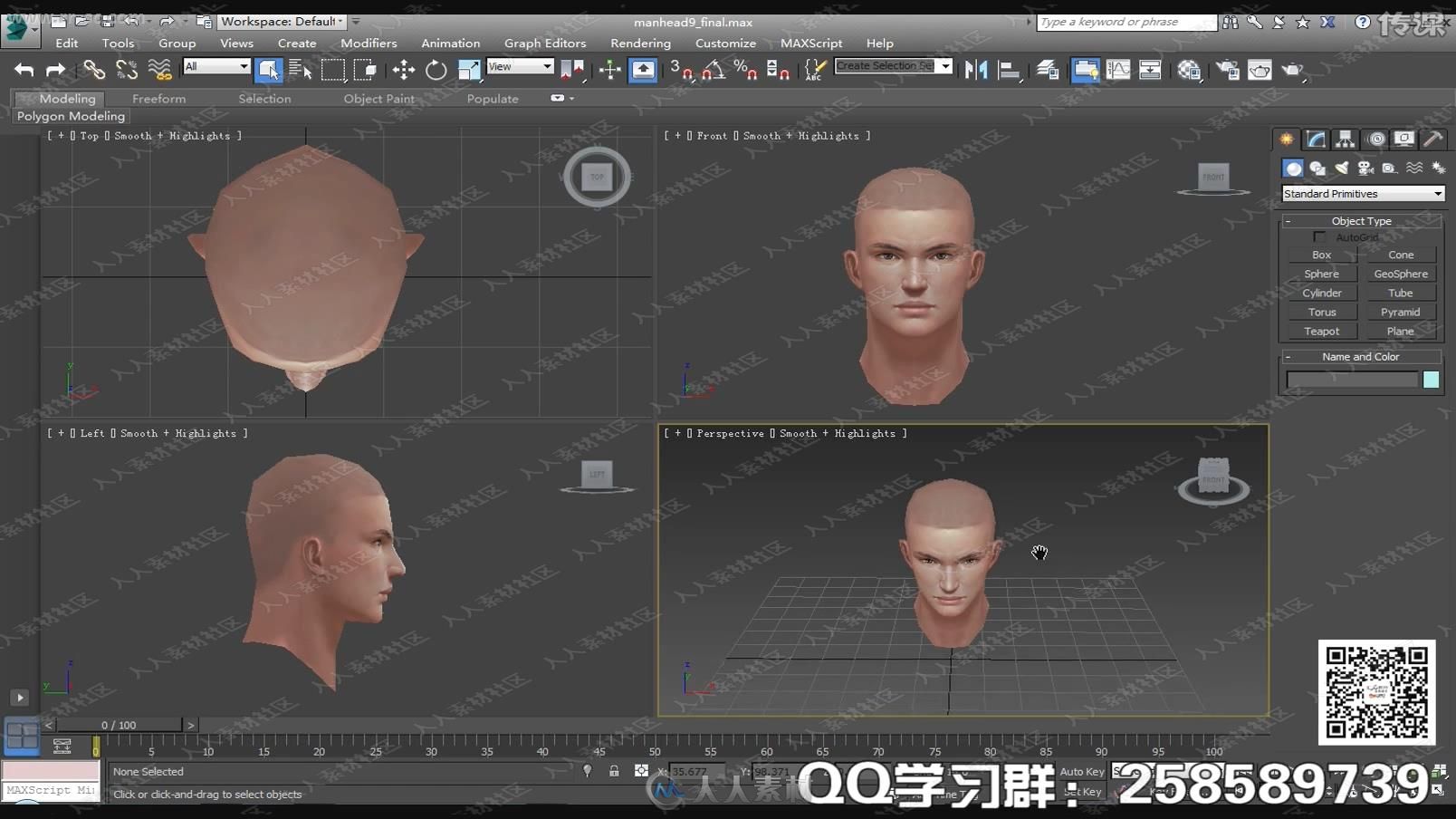
Task: Select the Select and Rotate tool
Action: 436,70
